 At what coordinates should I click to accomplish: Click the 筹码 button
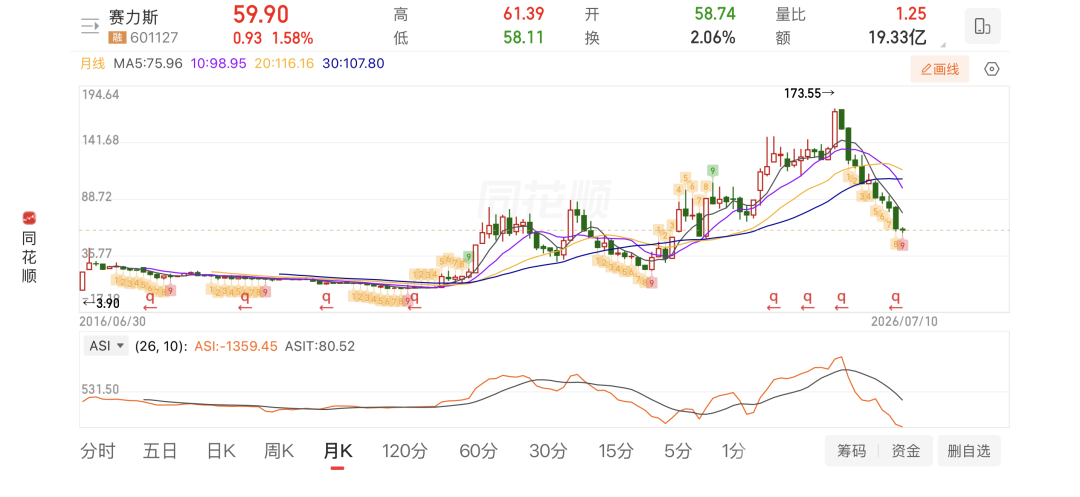point(851,451)
